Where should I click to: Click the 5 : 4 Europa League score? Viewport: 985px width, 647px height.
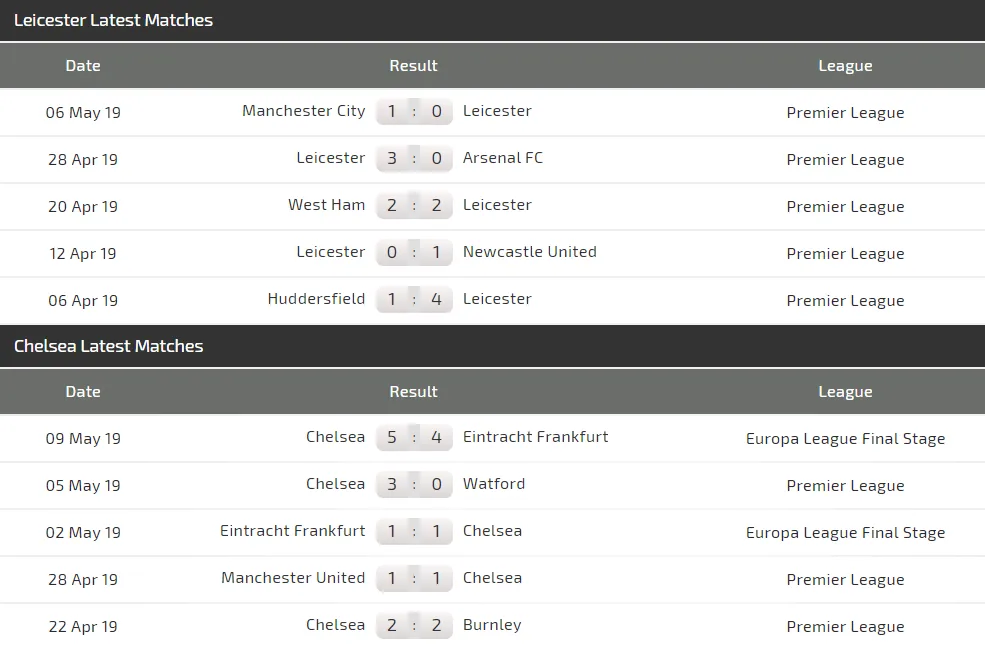(x=414, y=437)
